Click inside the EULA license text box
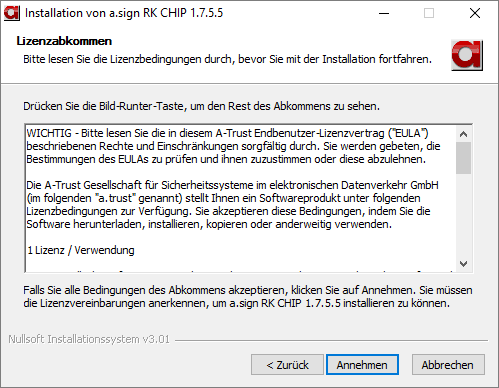Viewport: 499px width, 388px height. 241,198
